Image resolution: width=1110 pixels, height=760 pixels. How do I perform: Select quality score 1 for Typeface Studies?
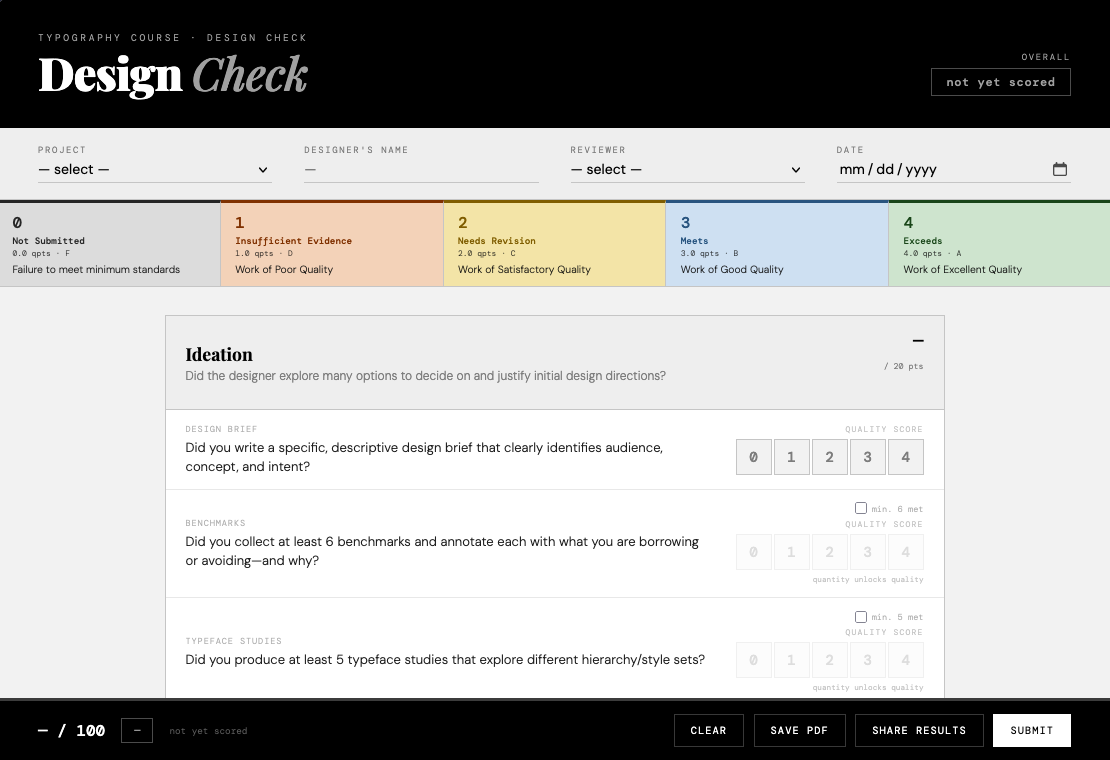(791, 660)
